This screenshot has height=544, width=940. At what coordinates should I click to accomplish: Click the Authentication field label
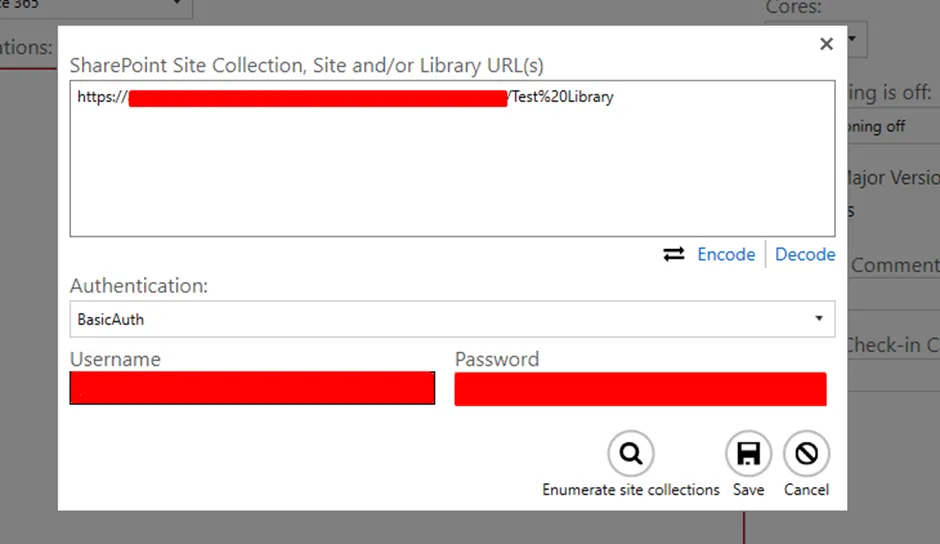[x=139, y=286]
